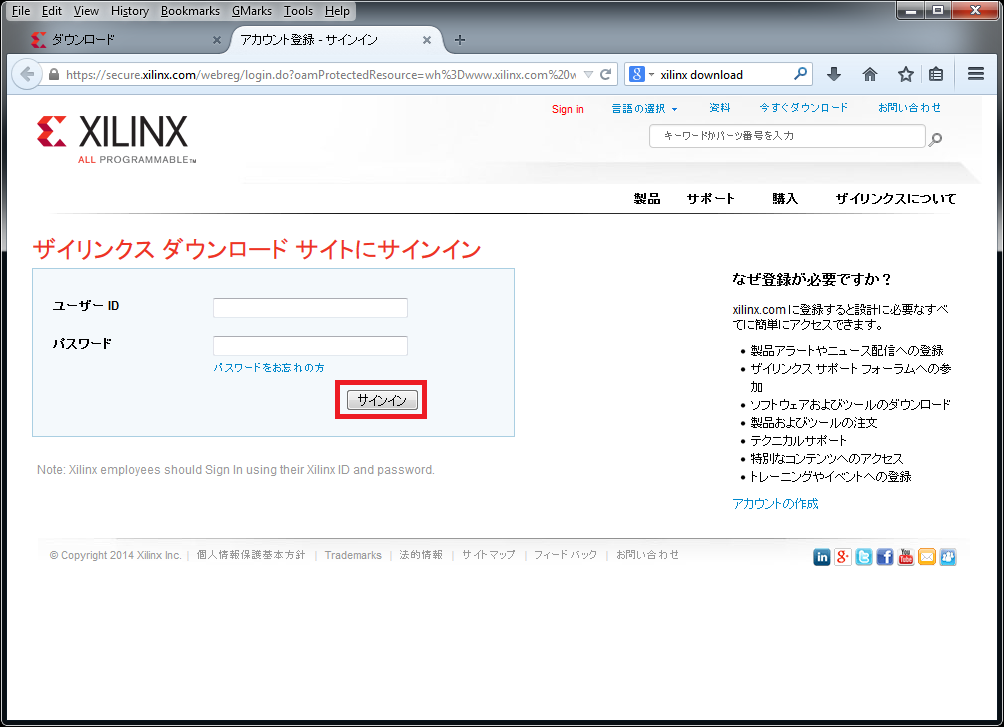Open ザイリンクスについて navigation menu
The image size is (1004, 727).
coord(896,199)
